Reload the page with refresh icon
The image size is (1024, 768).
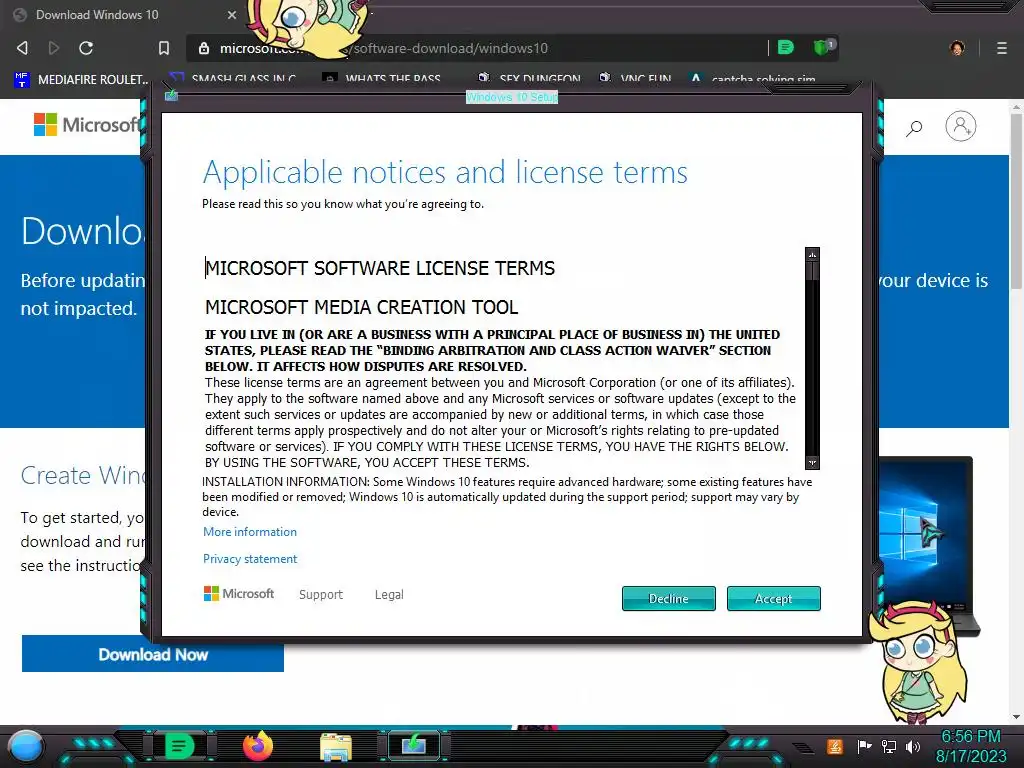86,48
